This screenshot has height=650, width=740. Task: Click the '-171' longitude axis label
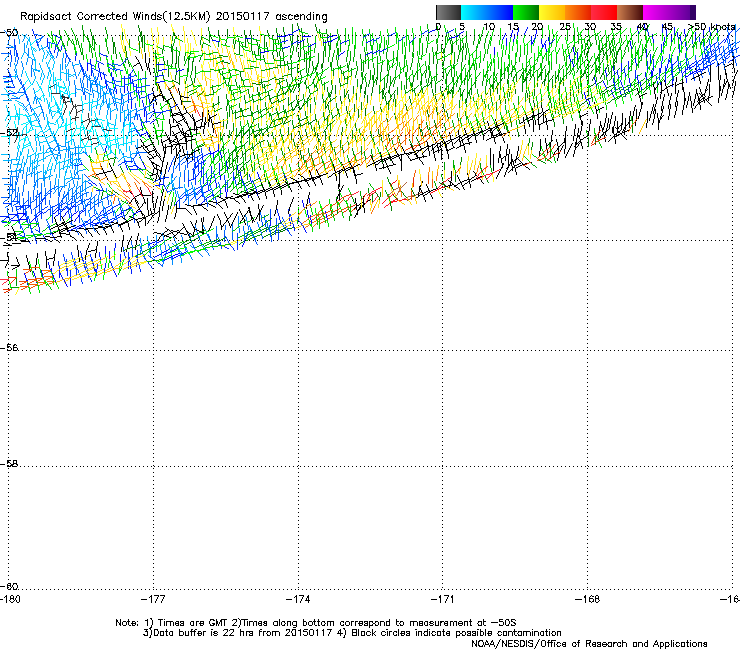point(442,599)
